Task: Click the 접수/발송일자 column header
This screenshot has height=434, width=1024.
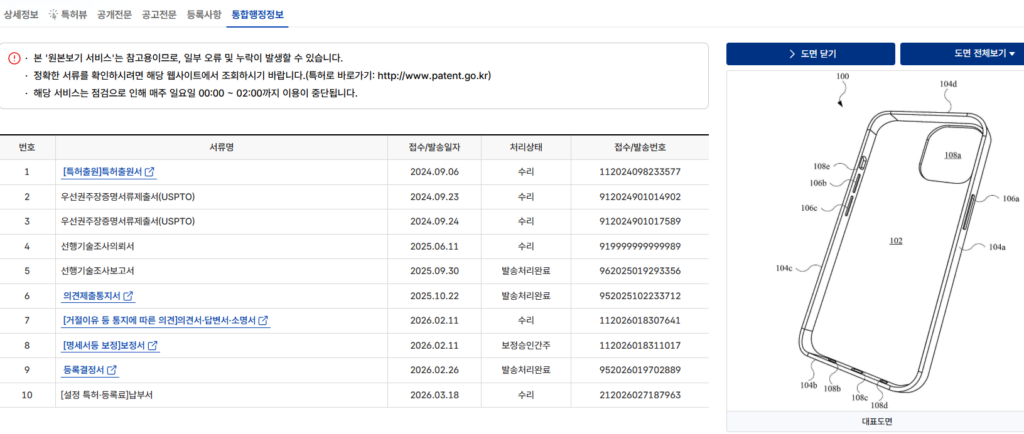Action: click(x=434, y=147)
